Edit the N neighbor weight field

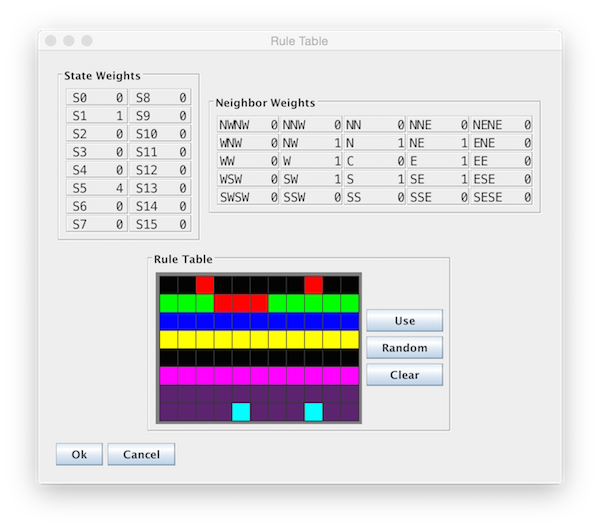click(x=375, y=142)
